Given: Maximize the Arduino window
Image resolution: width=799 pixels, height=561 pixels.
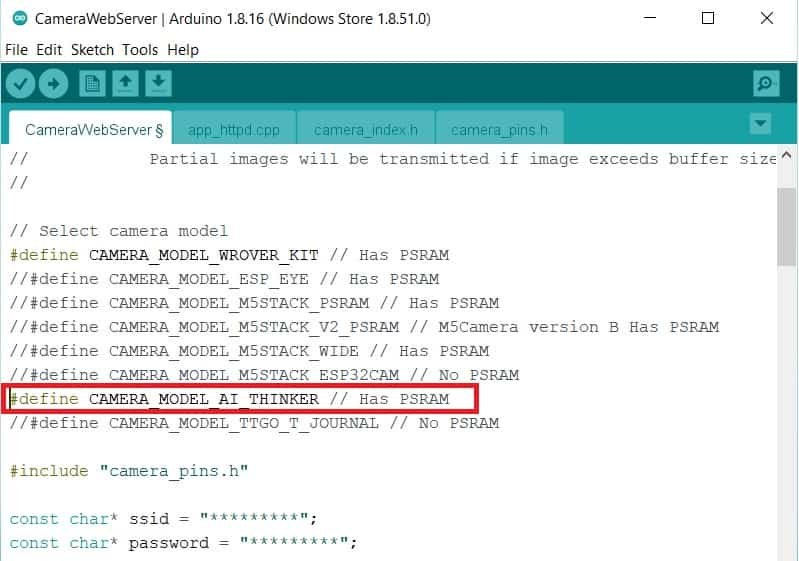Looking at the screenshot, I should [x=708, y=18].
